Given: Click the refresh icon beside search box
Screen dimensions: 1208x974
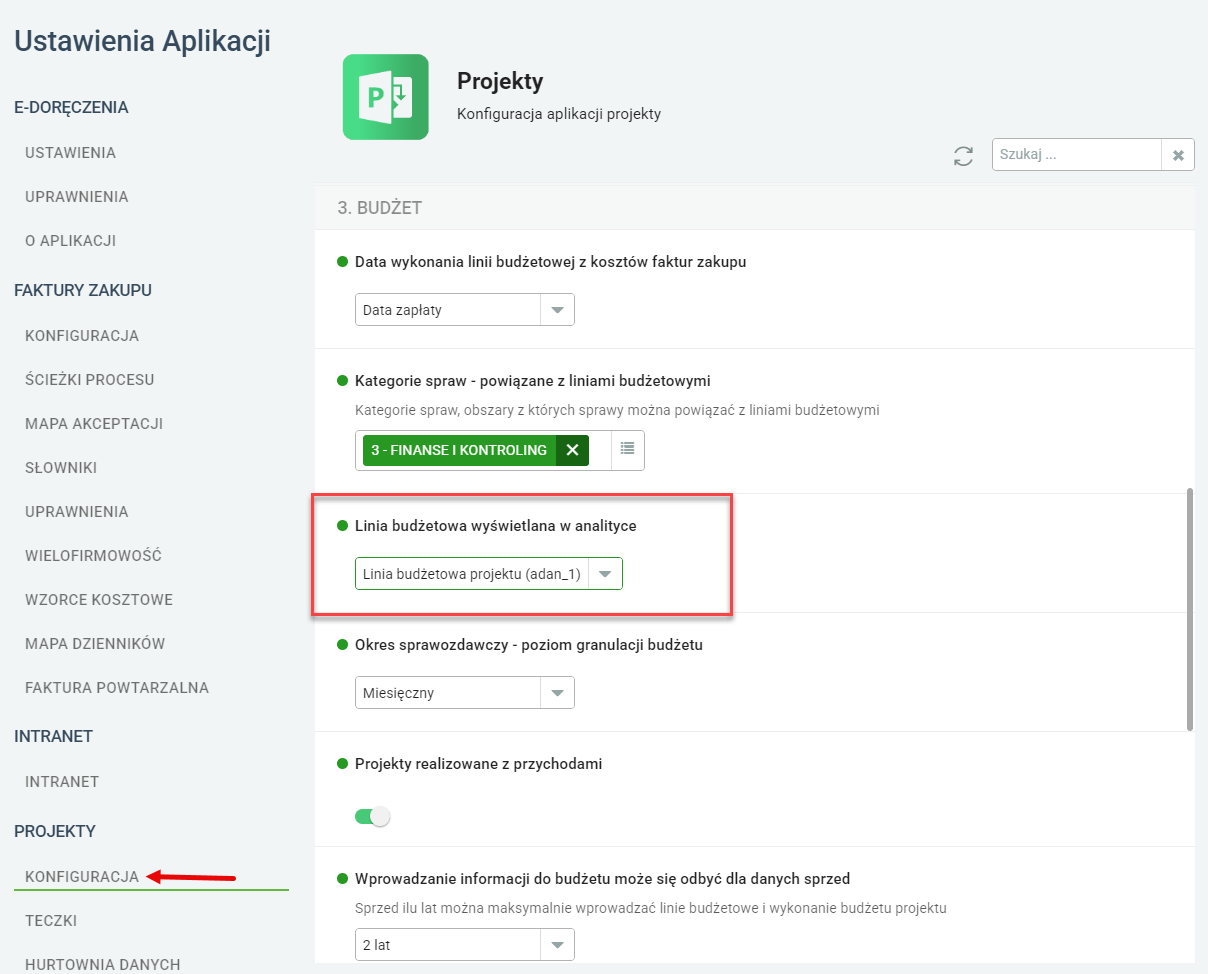Looking at the screenshot, I should pyautogui.click(x=963, y=156).
